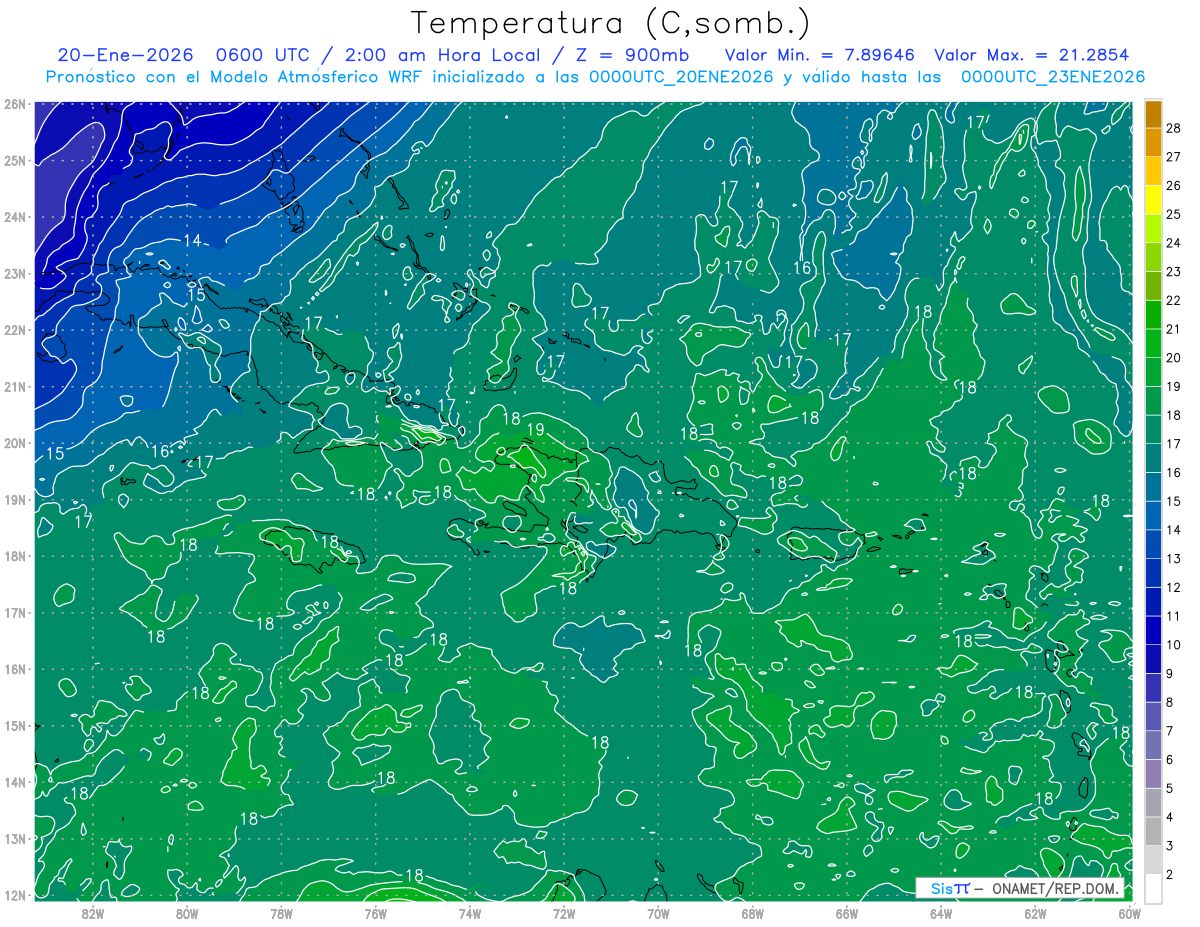Click '2:00 am Hora Local' in the header
This screenshot has width=1200, height=927.
[x=442, y=55]
